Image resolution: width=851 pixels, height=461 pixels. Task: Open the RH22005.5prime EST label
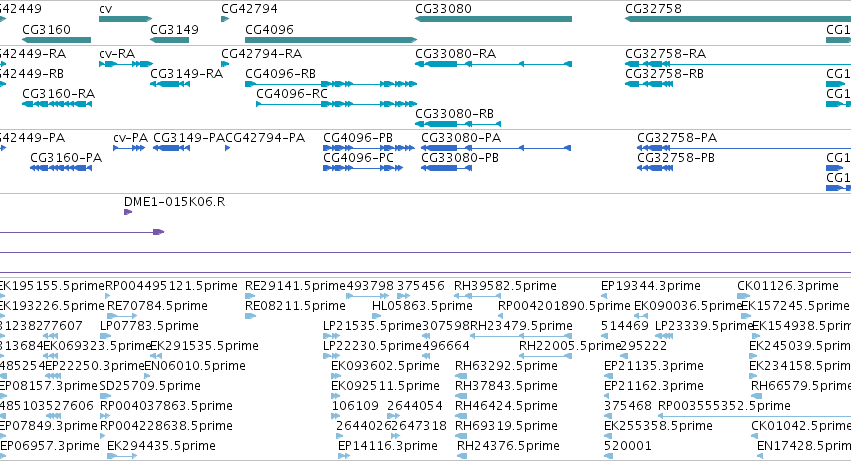pos(570,346)
